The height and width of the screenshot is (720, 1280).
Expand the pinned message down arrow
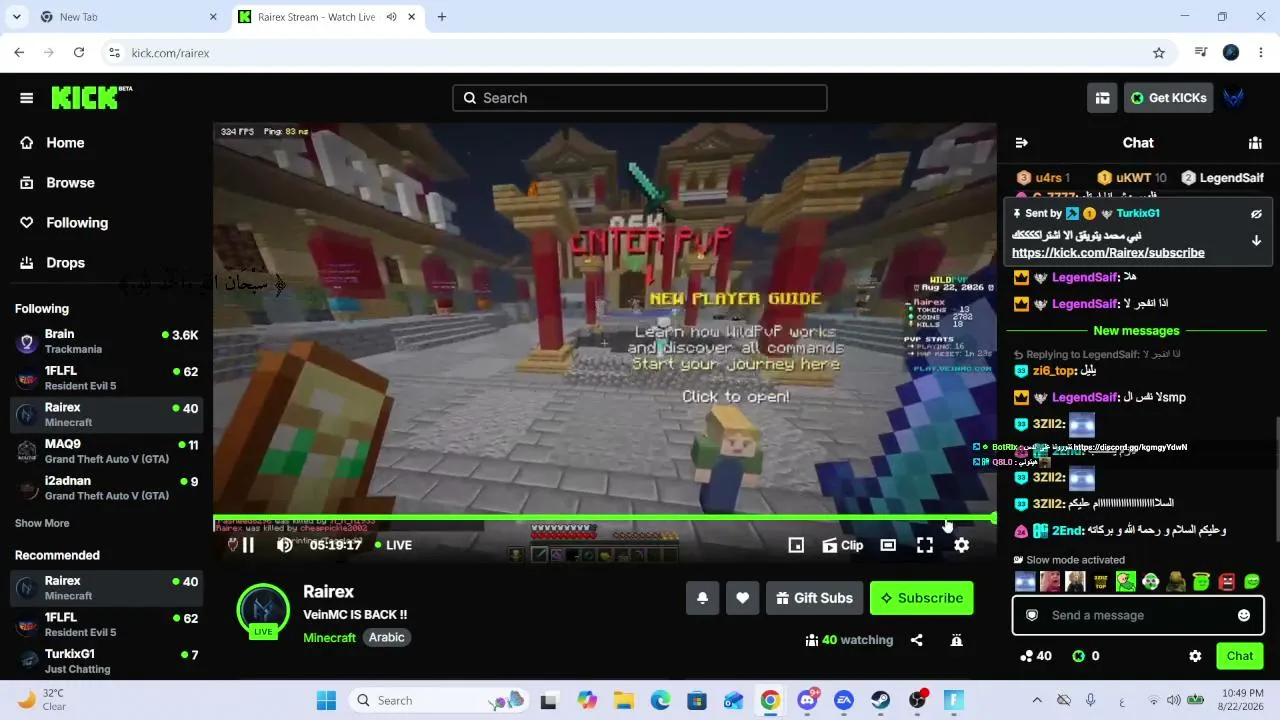1256,240
